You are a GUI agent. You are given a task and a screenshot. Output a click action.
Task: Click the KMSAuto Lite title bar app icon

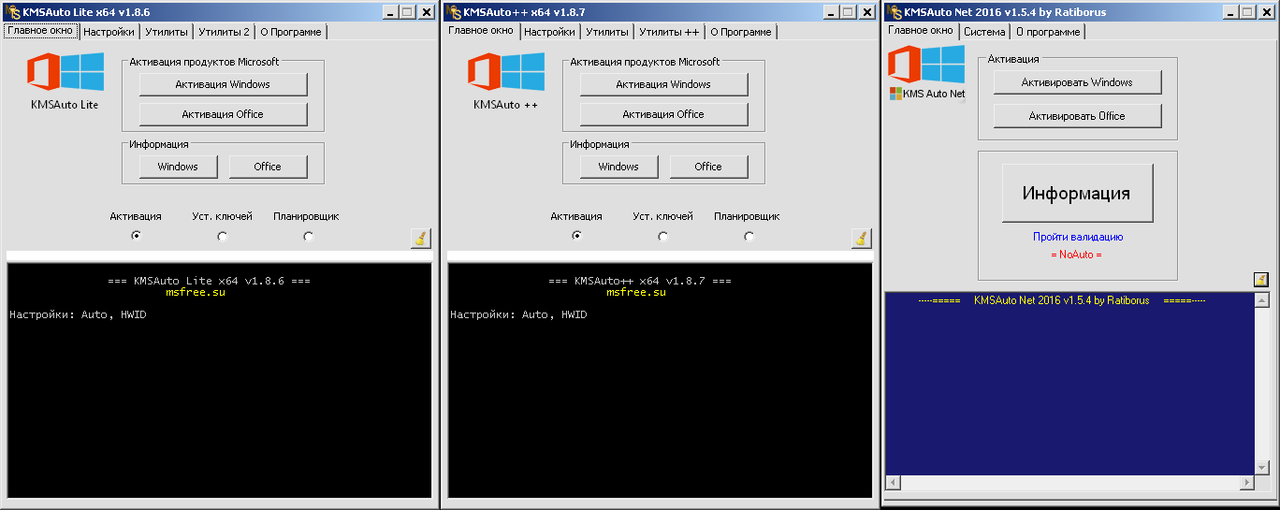click(12, 12)
